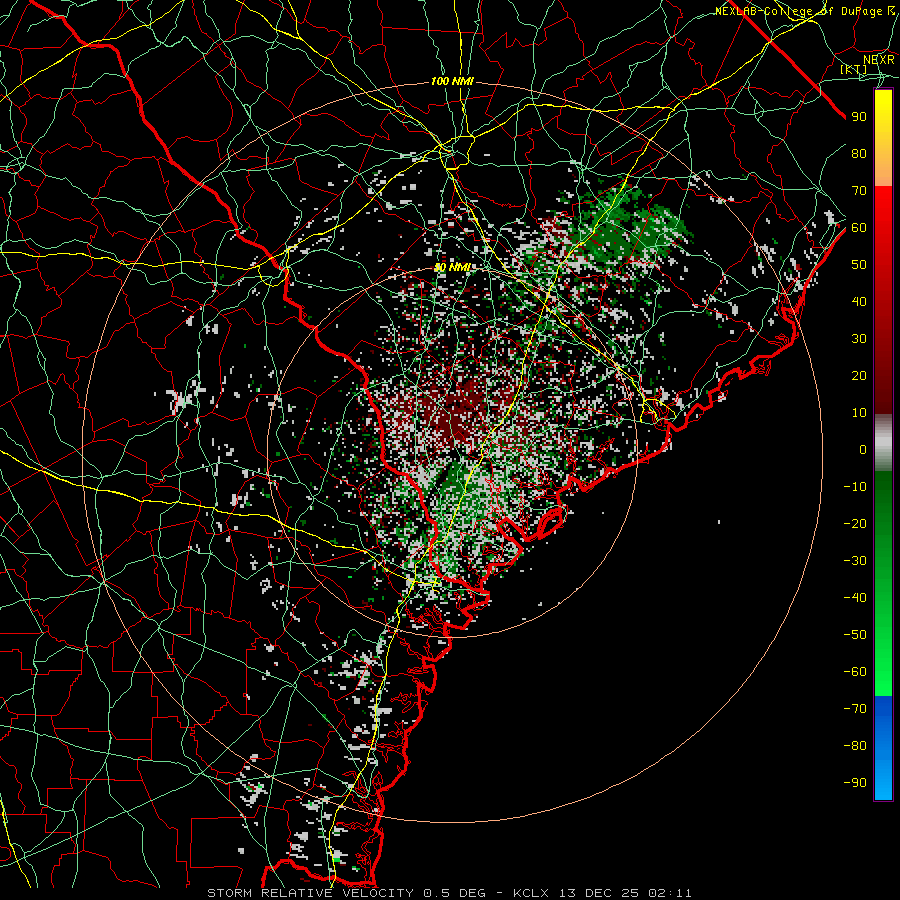Click the "NEXR" label above the scale

[879, 60]
